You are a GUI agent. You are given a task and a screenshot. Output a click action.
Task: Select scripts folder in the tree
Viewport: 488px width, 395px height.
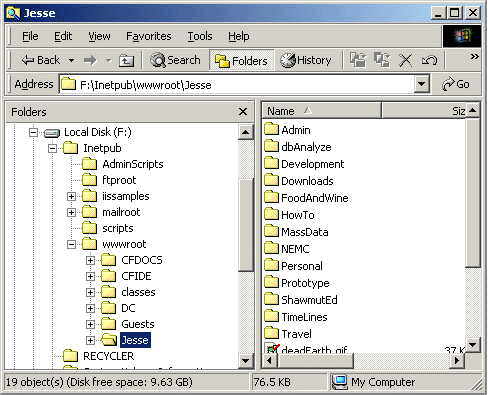pyautogui.click(x=118, y=228)
